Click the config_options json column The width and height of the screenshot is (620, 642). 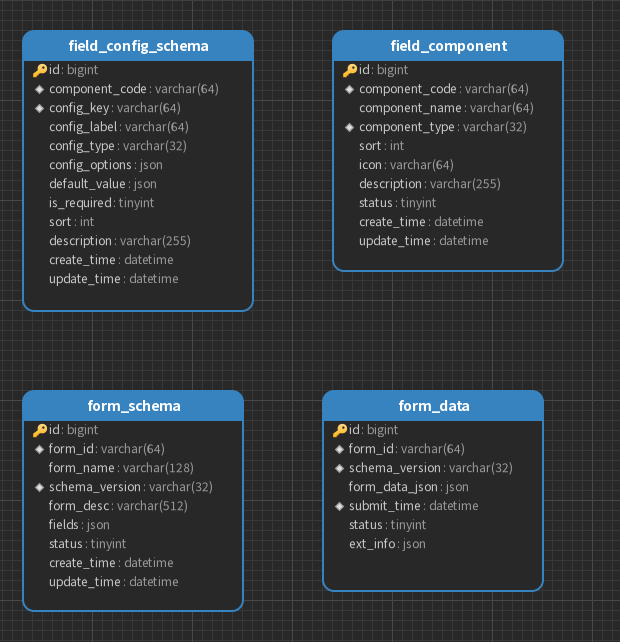coord(105,165)
